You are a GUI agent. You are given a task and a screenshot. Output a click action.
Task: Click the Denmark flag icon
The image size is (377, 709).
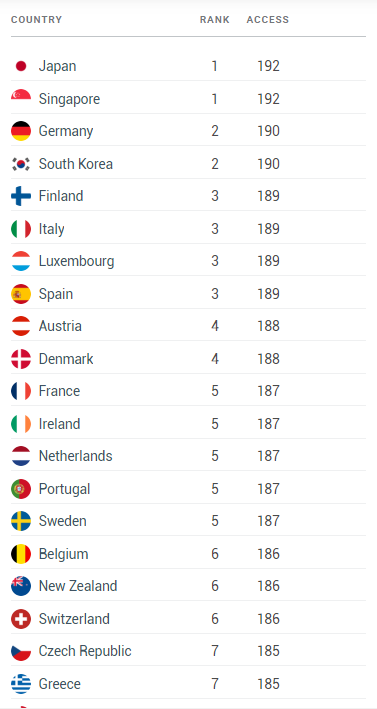tap(21, 359)
